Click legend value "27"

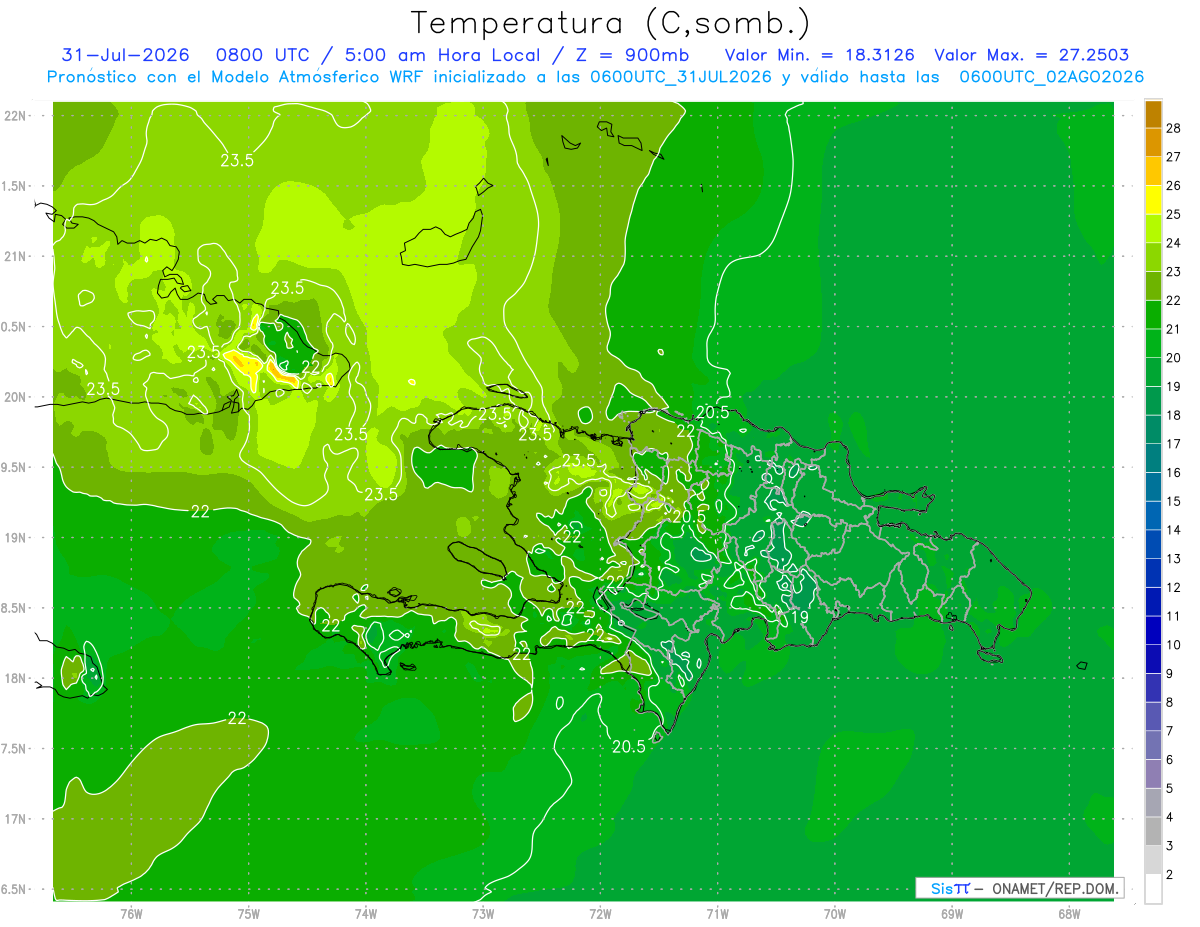tap(1174, 157)
